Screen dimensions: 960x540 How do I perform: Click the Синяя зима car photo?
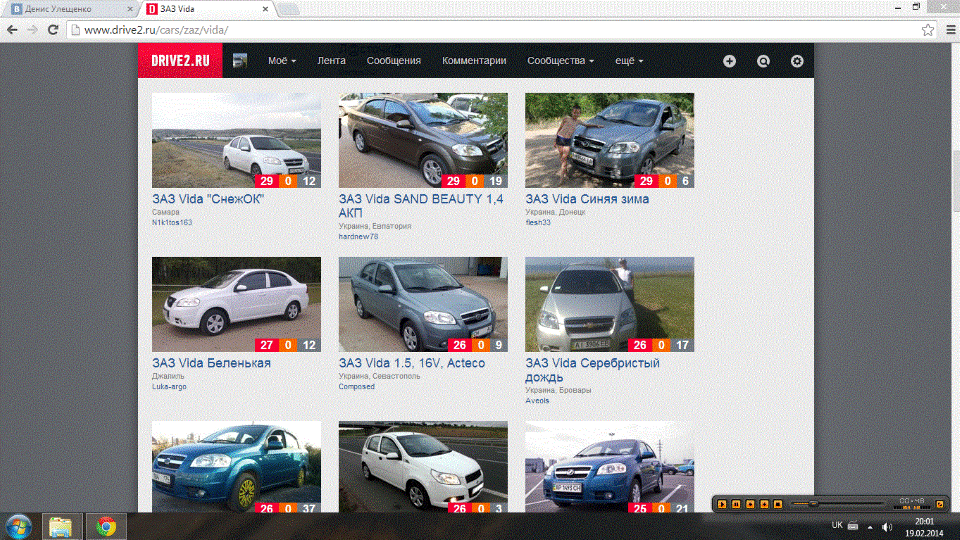[609, 140]
